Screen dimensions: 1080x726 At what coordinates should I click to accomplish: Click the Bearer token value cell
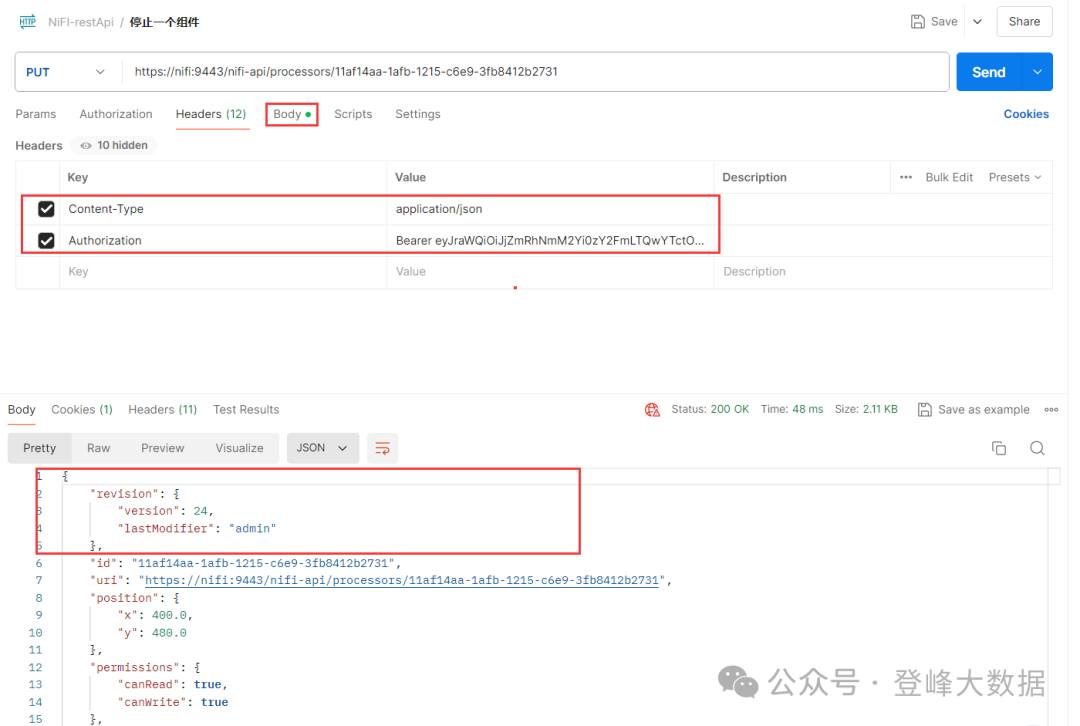(x=550, y=240)
